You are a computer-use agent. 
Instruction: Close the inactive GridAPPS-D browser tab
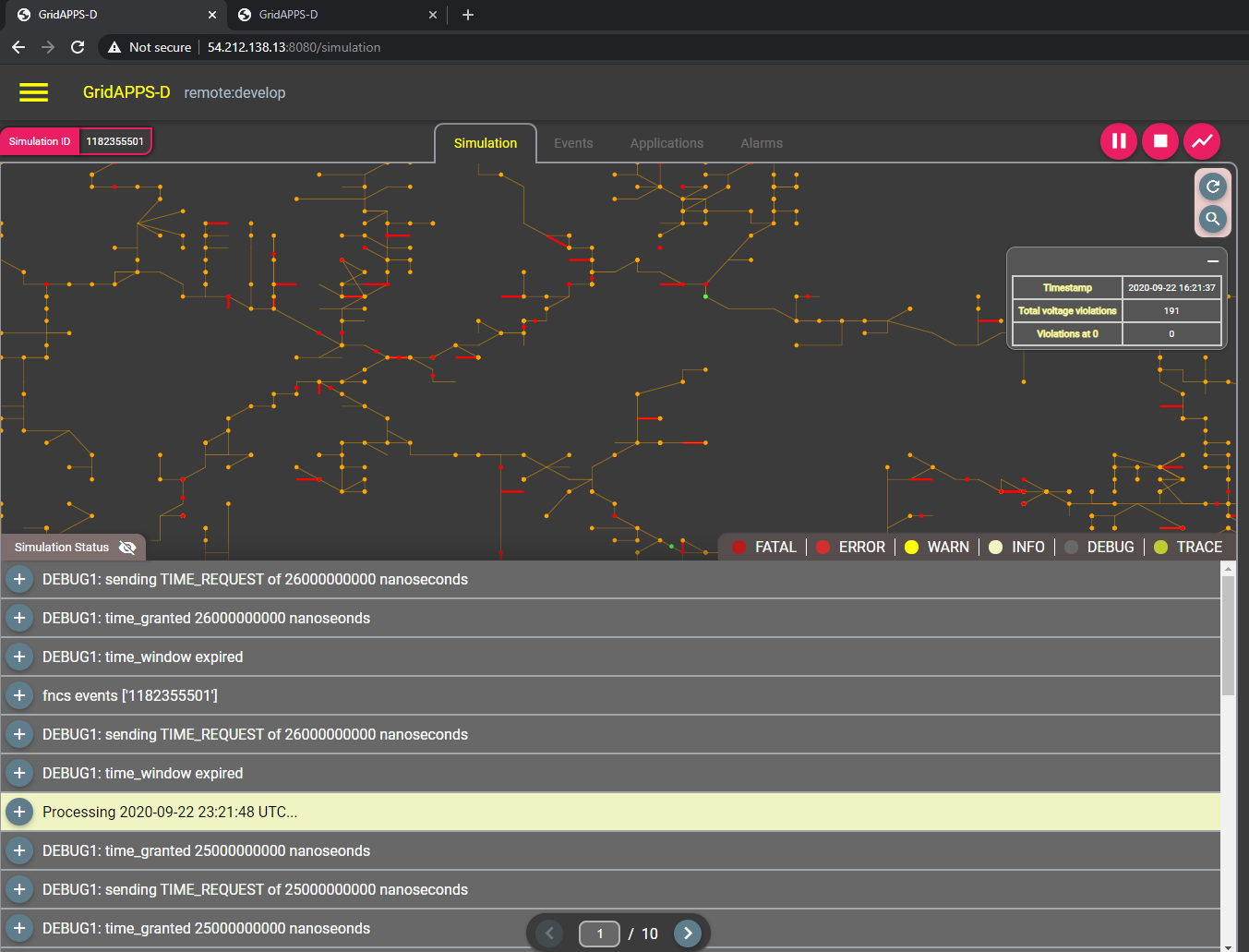click(x=433, y=15)
